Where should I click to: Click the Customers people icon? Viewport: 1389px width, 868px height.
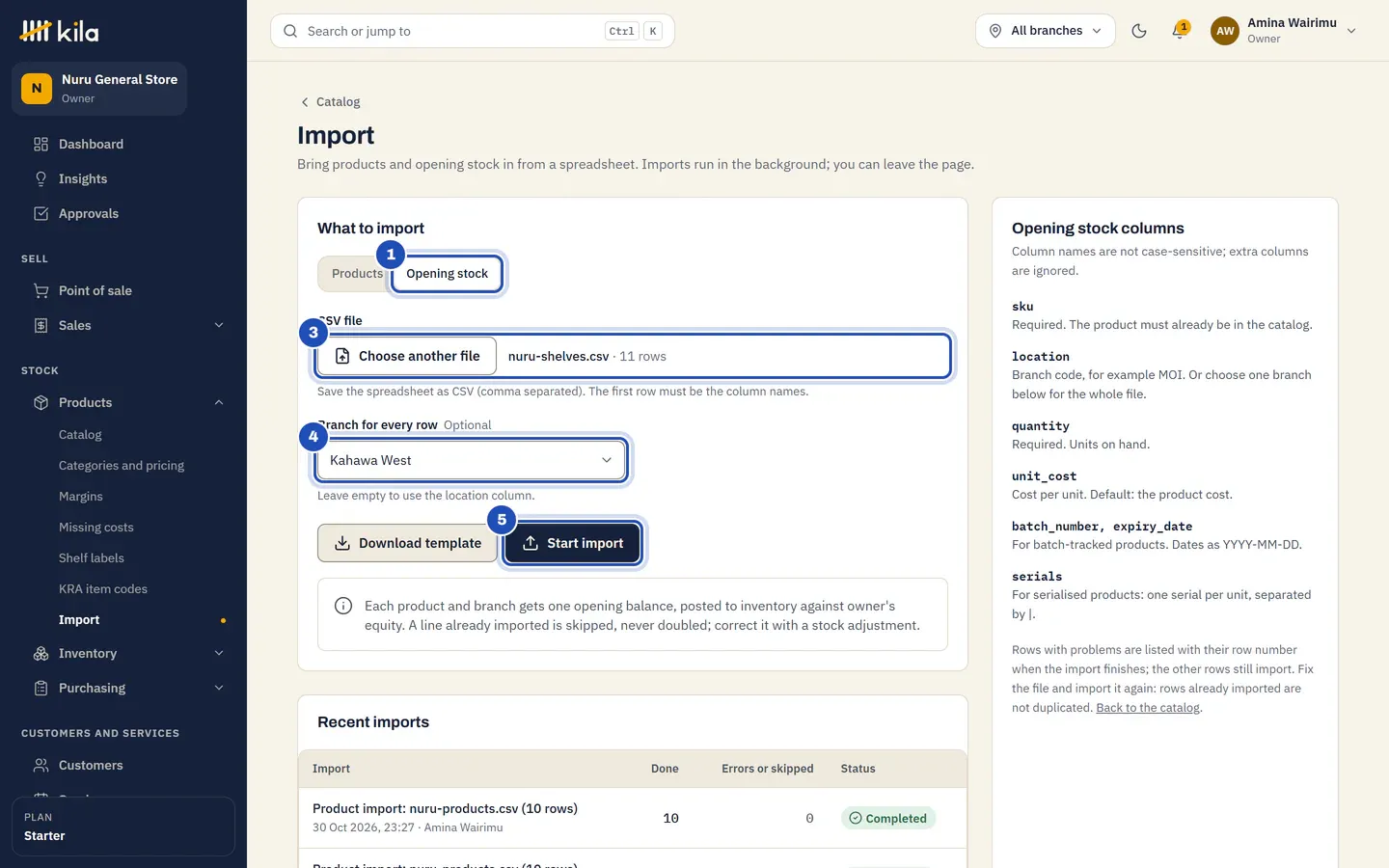41,766
